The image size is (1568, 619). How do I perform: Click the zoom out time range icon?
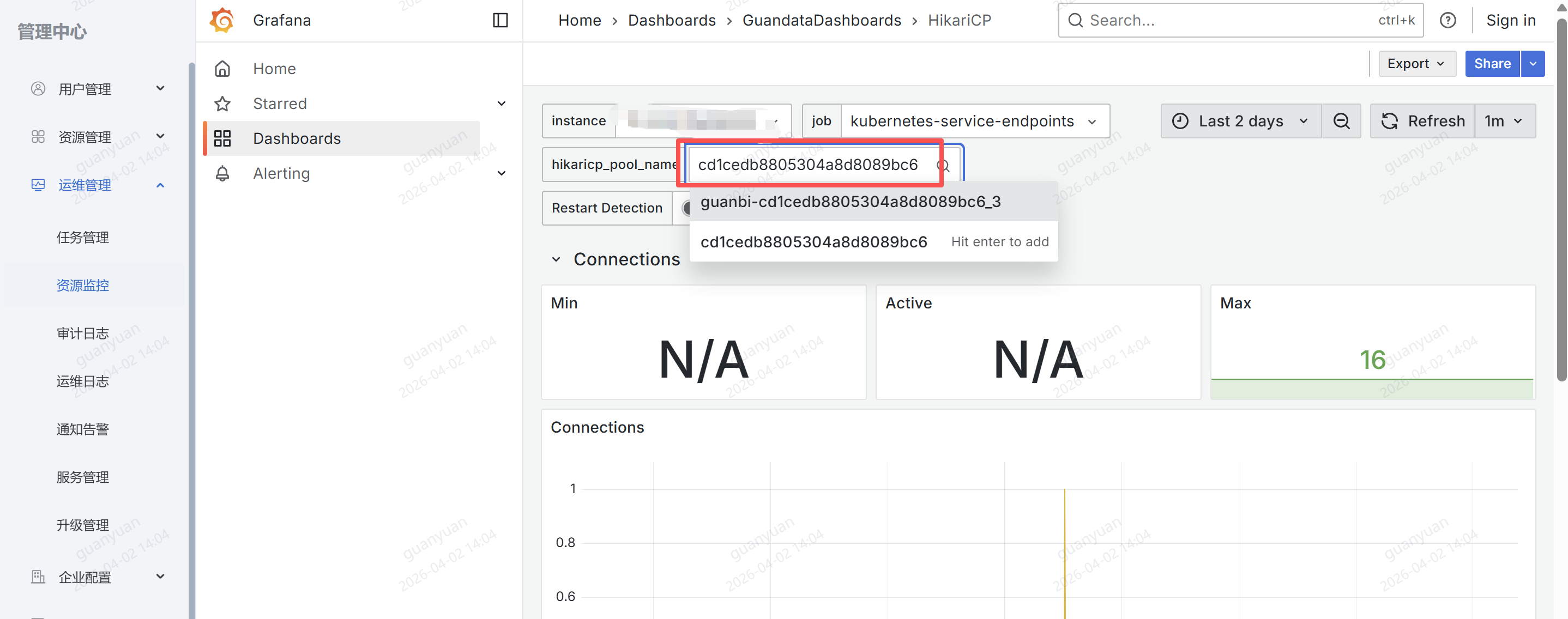1341,121
